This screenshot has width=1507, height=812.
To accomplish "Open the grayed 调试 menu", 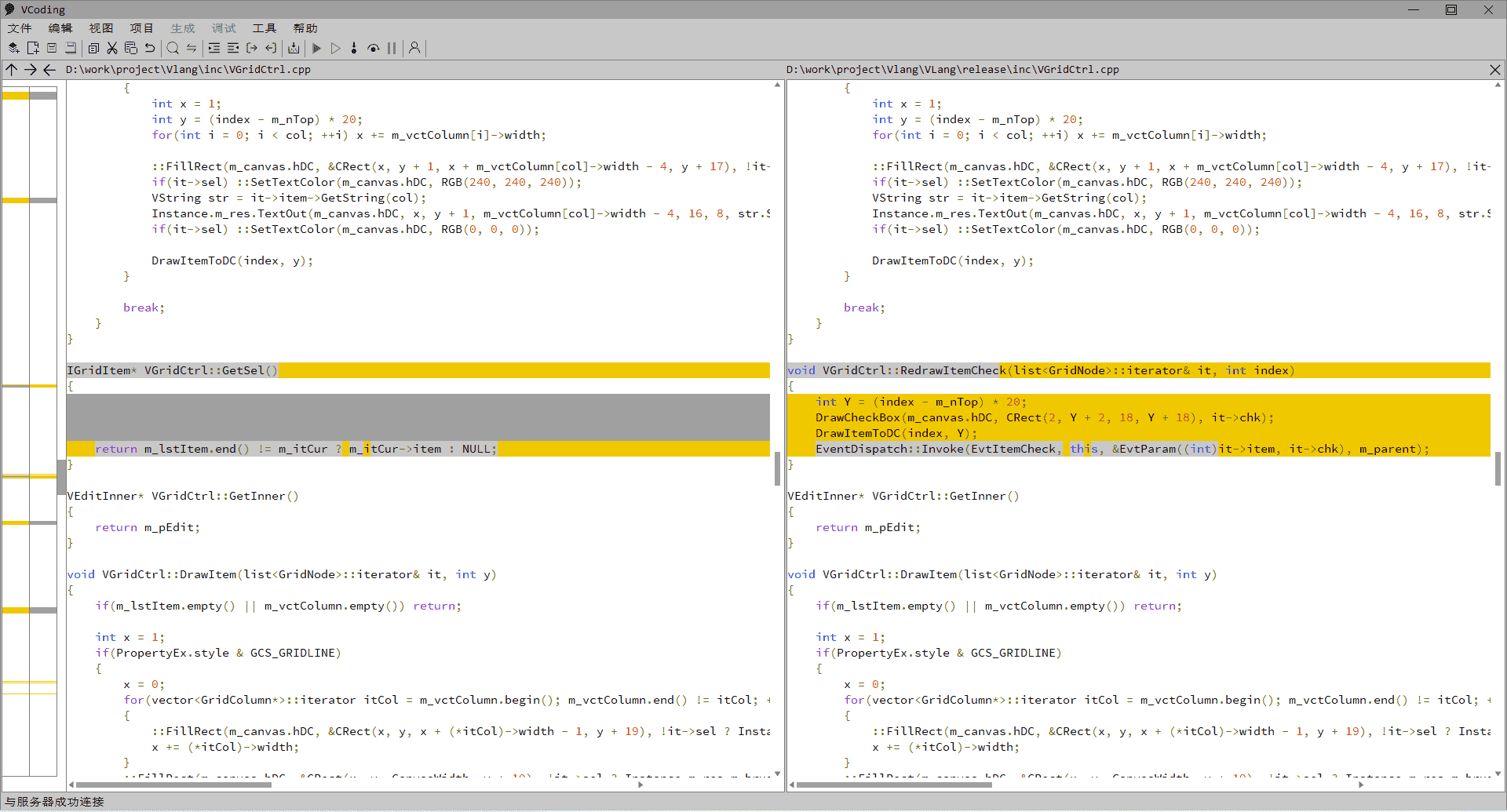I will point(224,28).
